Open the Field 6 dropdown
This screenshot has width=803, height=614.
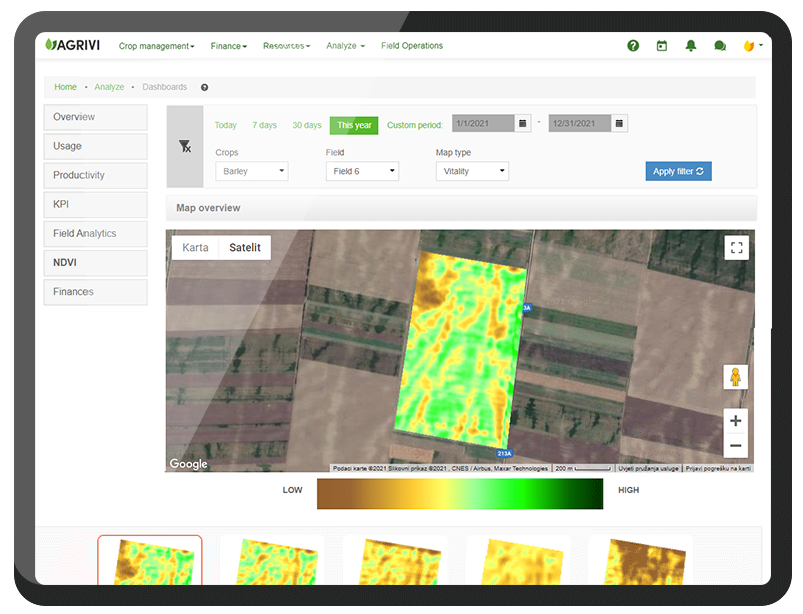tap(362, 171)
